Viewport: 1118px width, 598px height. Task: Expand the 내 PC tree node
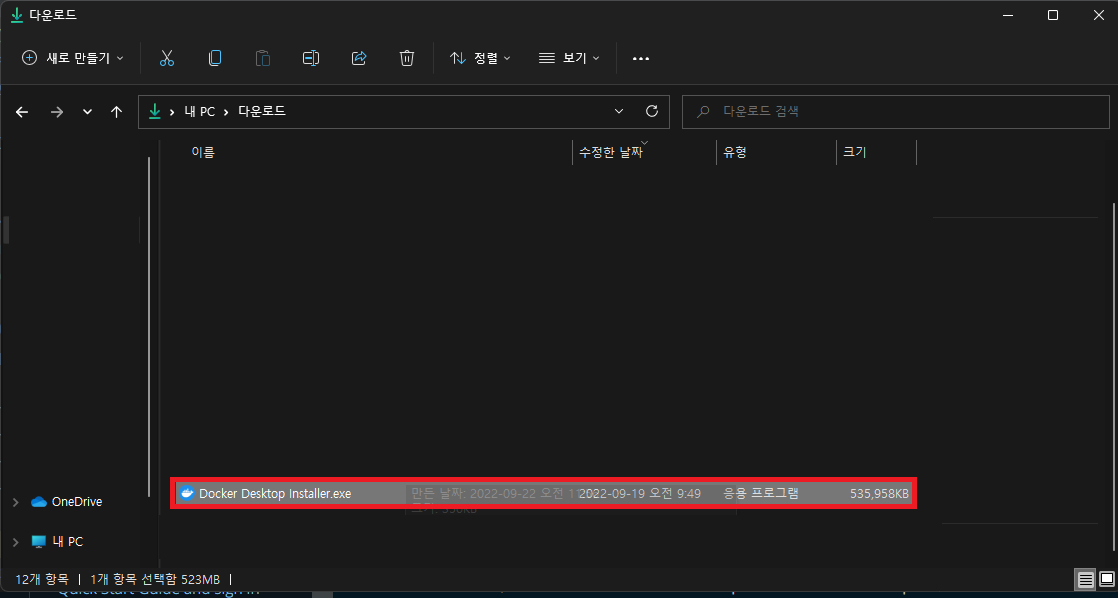16,542
